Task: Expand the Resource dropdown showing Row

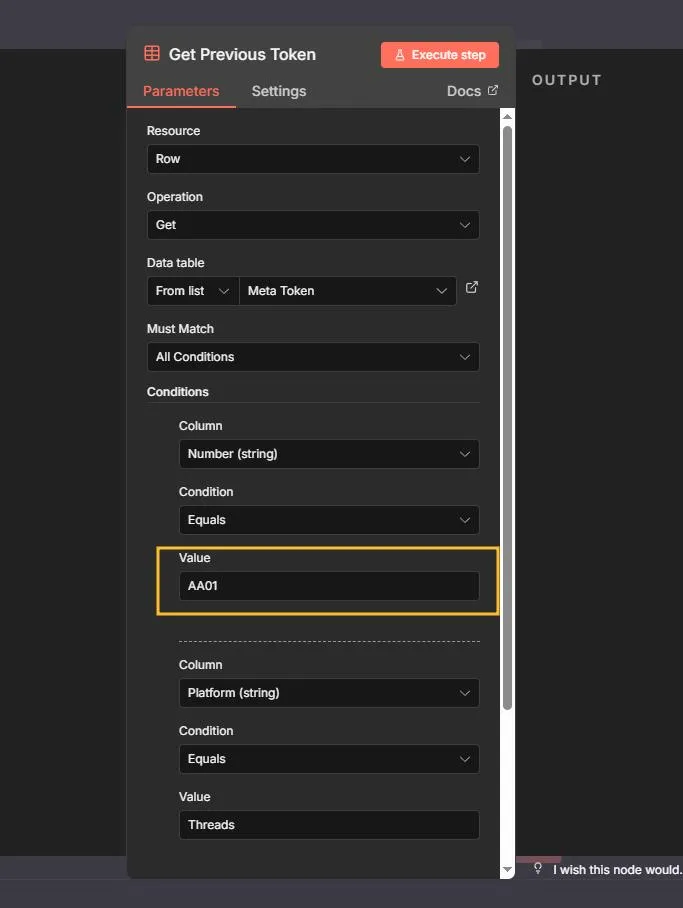Action: (312, 159)
